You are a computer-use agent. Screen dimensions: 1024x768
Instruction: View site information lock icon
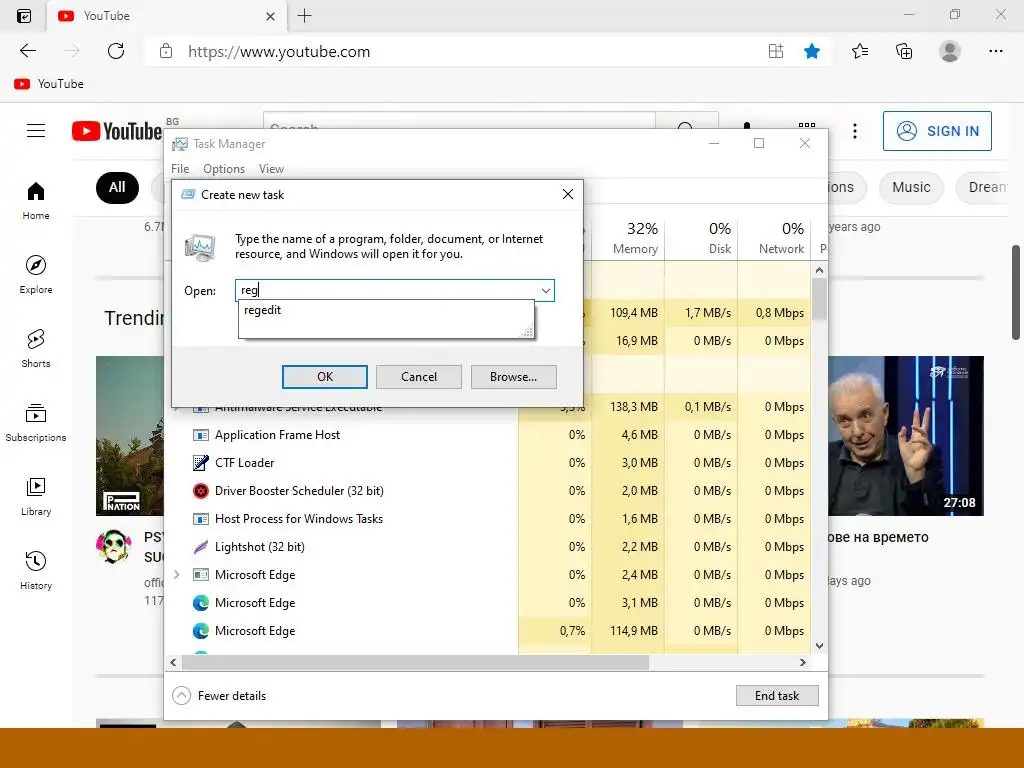tap(166, 51)
